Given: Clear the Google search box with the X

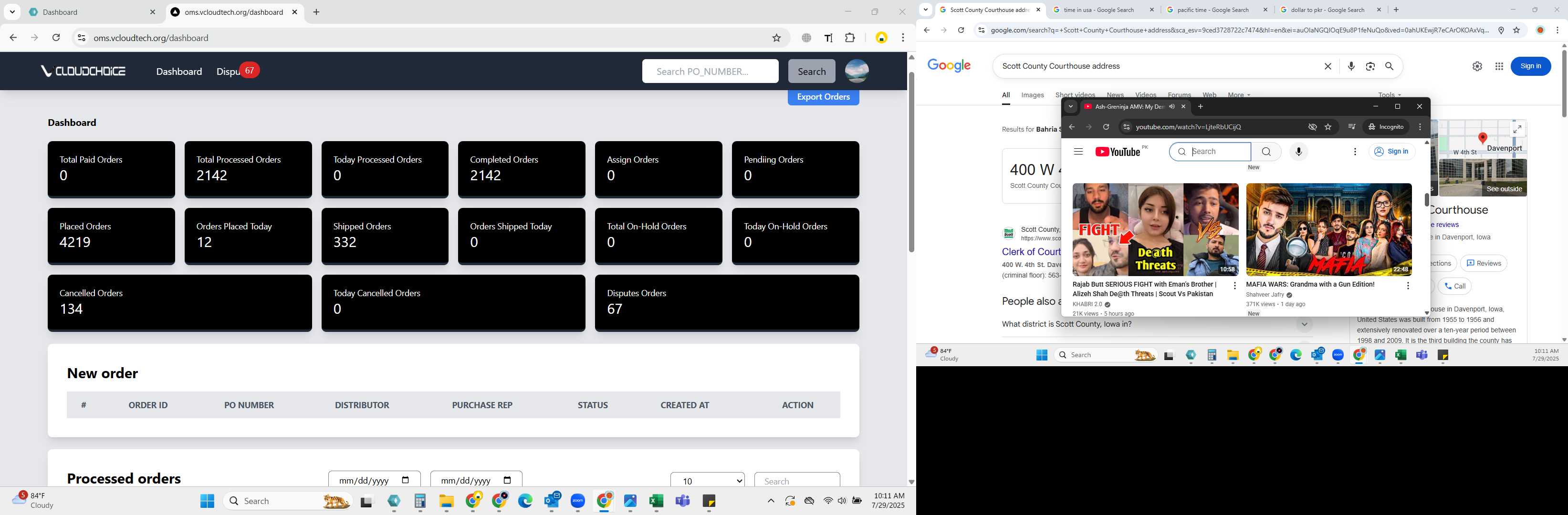Looking at the screenshot, I should click(x=1328, y=66).
